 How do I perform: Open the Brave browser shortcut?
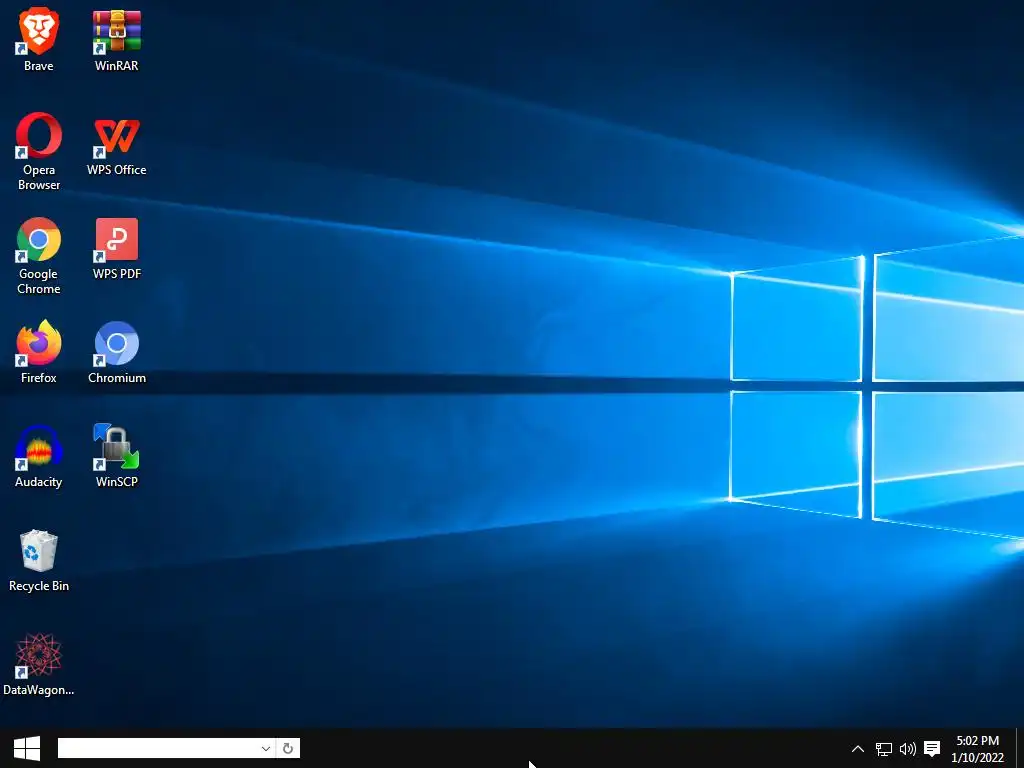tap(39, 39)
